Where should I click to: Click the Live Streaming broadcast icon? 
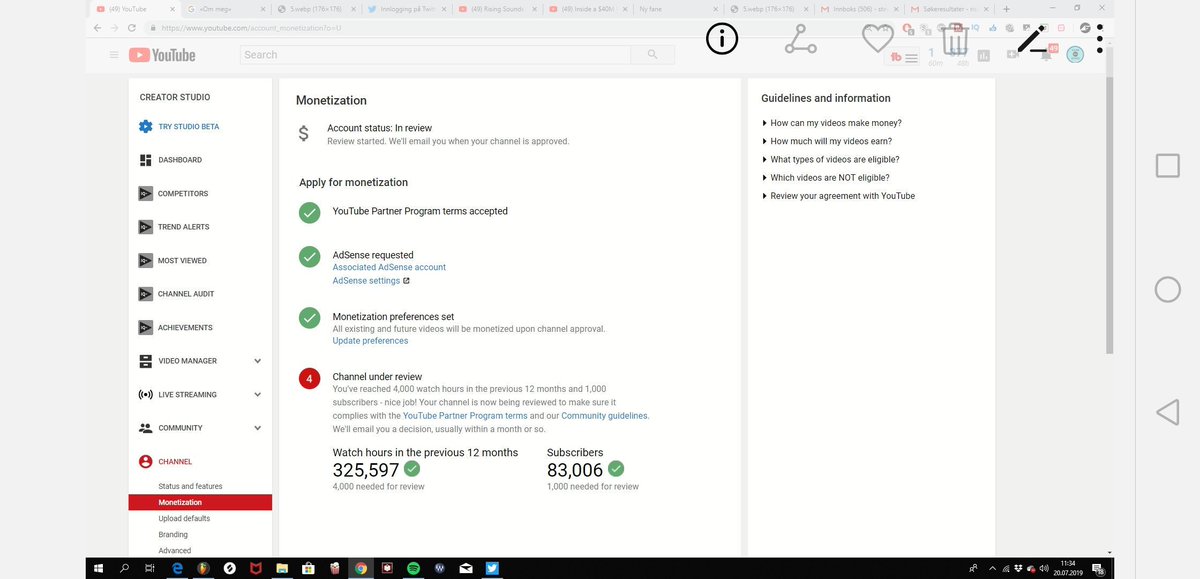coord(145,394)
